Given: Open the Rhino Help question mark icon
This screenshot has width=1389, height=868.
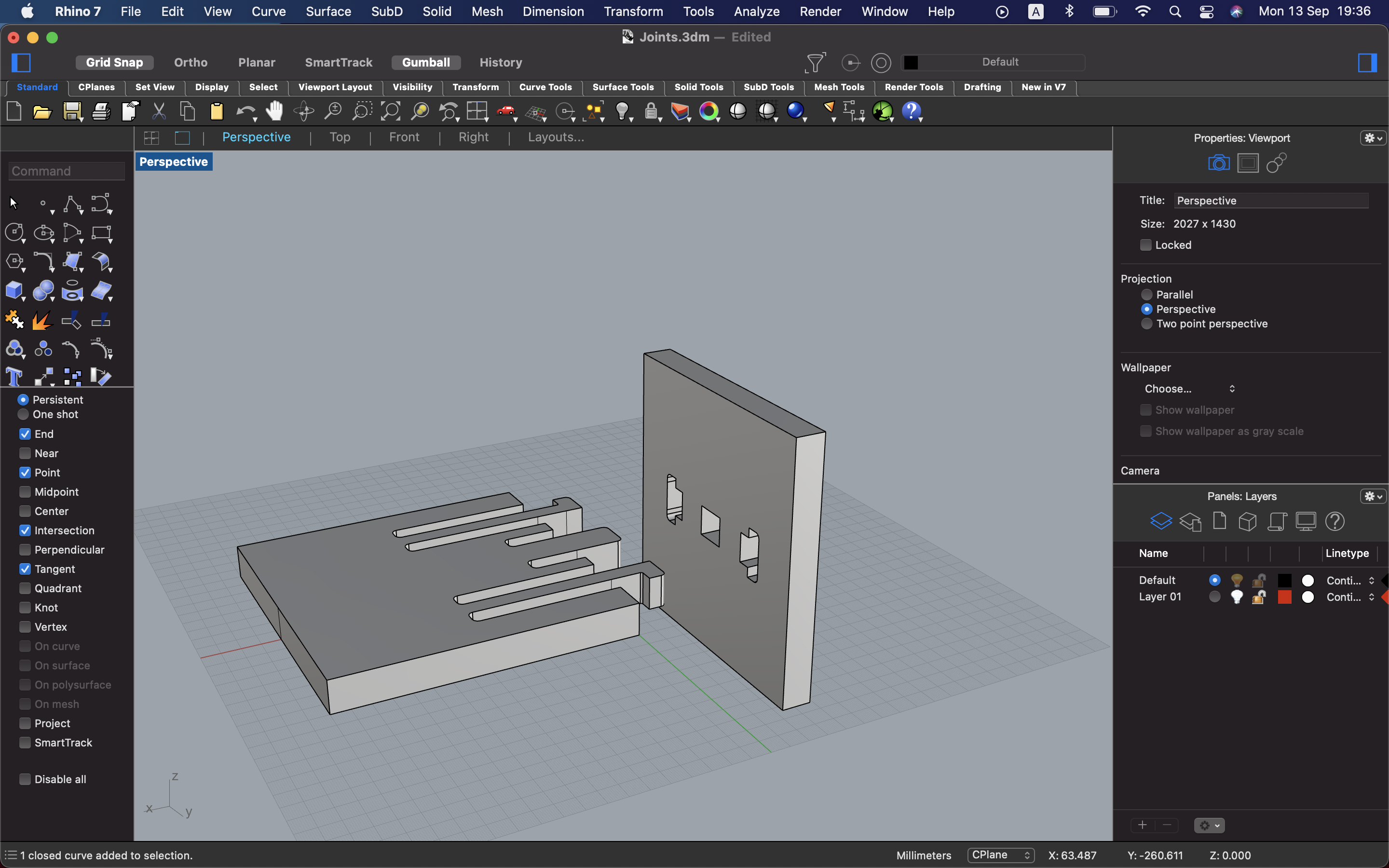Looking at the screenshot, I should (911, 111).
